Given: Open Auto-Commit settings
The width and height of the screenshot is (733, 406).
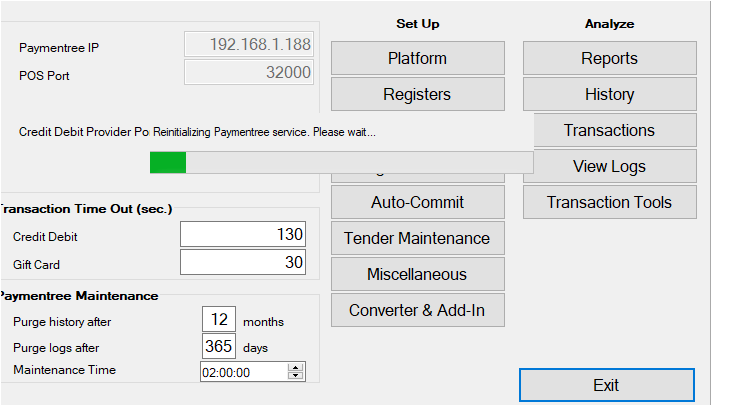Looking at the screenshot, I should [x=417, y=202].
